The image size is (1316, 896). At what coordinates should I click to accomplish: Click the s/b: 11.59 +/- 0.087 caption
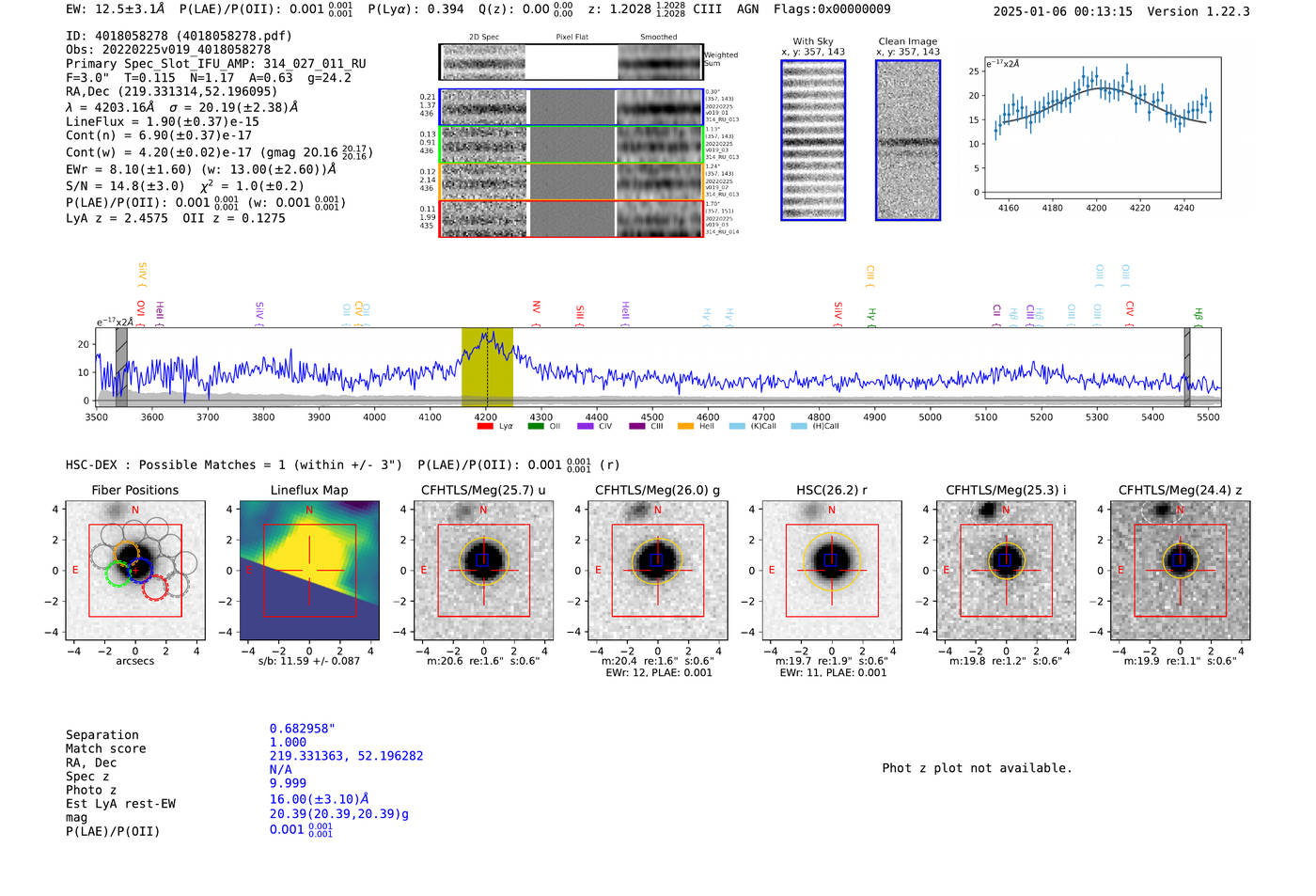click(309, 661)
